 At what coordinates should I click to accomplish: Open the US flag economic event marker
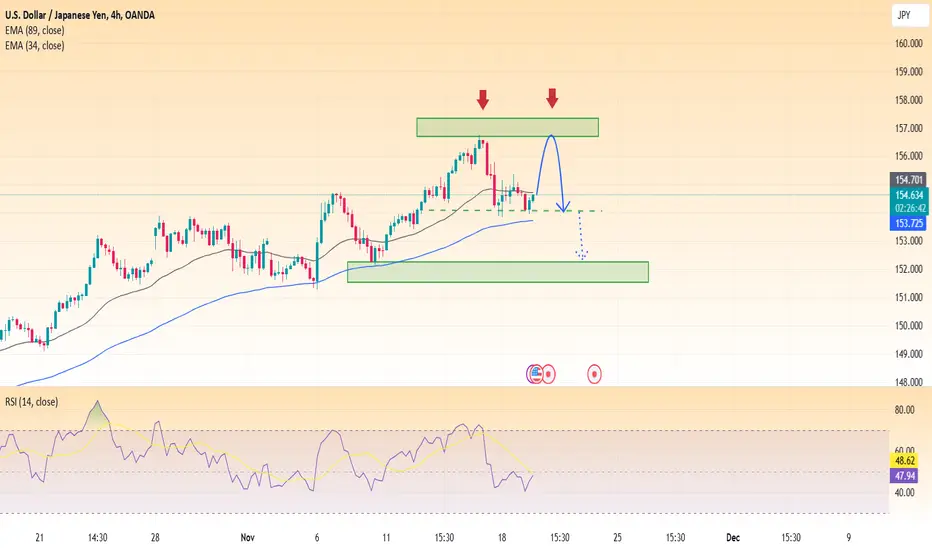[x=536, y=374]
